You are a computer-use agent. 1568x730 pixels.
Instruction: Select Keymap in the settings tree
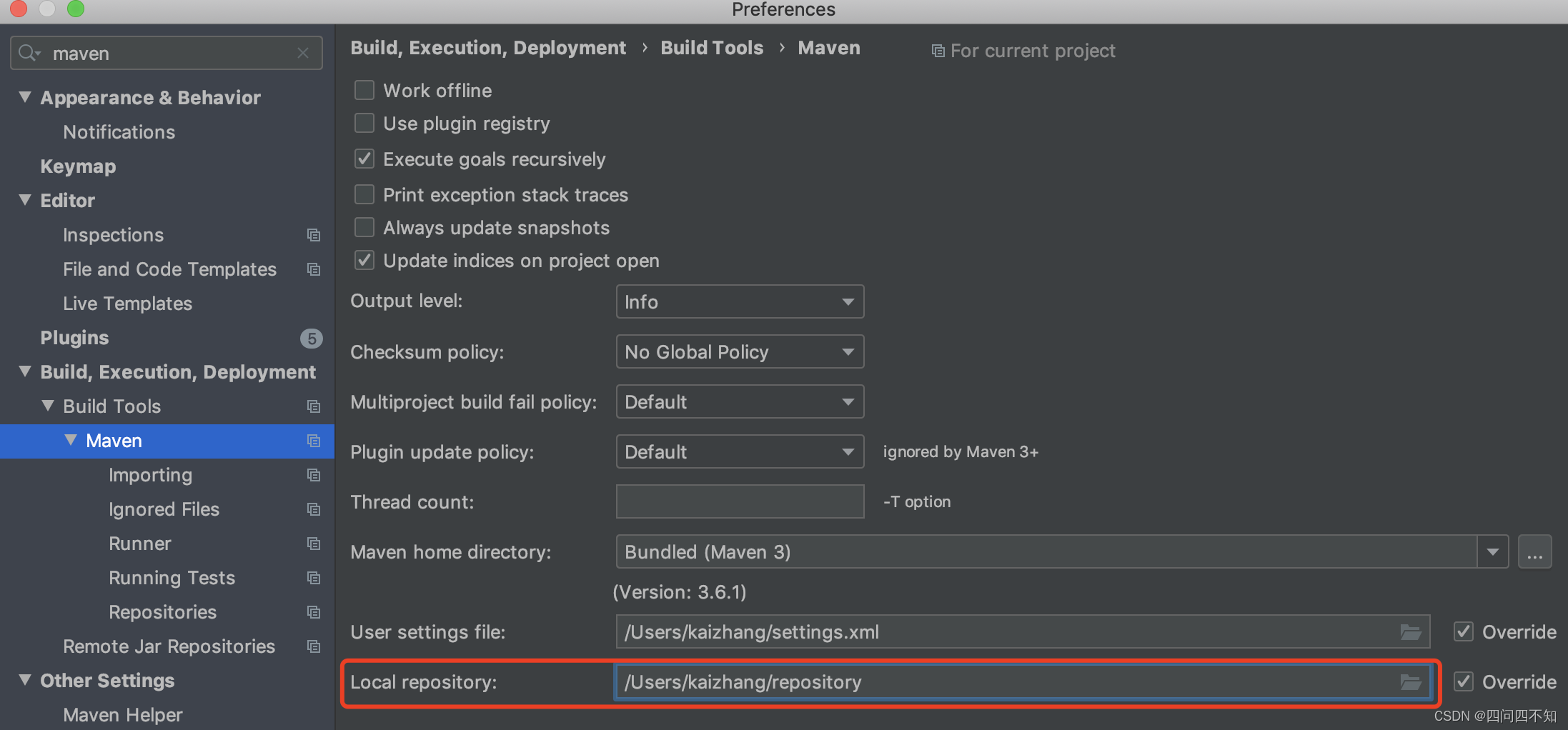tap(78, 166)
